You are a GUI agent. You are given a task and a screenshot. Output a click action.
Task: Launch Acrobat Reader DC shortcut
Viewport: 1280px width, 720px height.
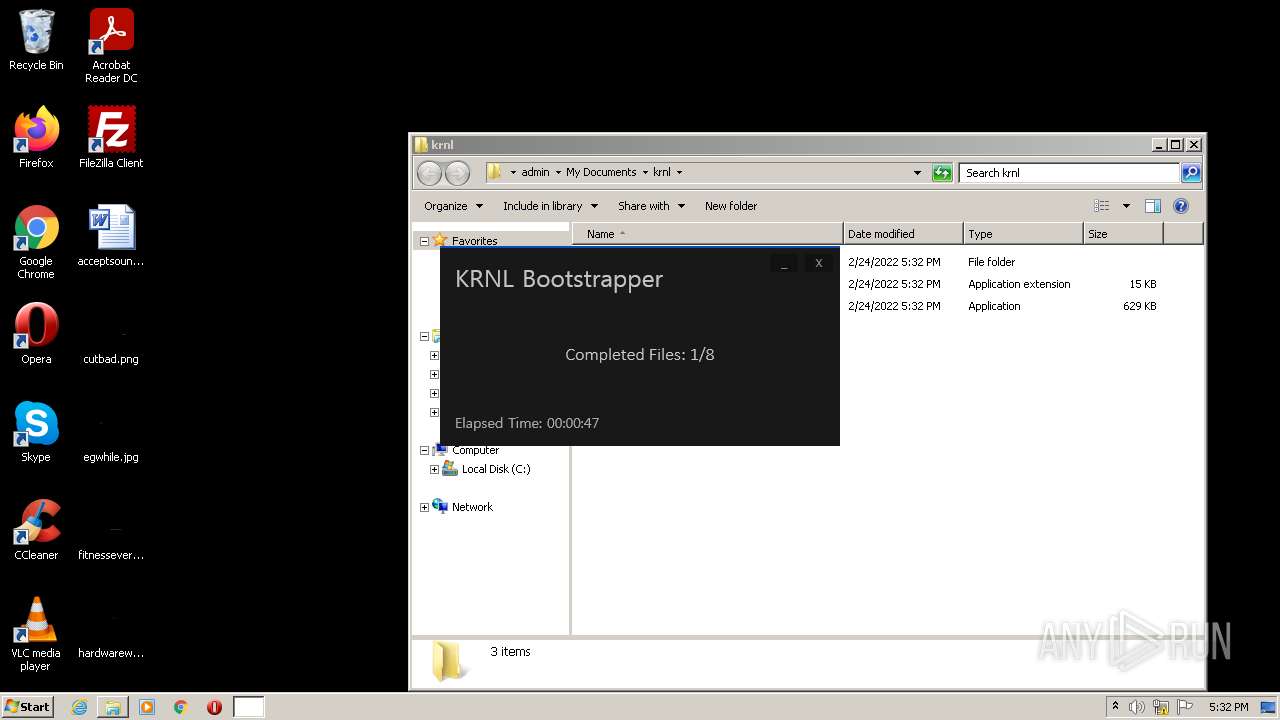tap(111, 46)
